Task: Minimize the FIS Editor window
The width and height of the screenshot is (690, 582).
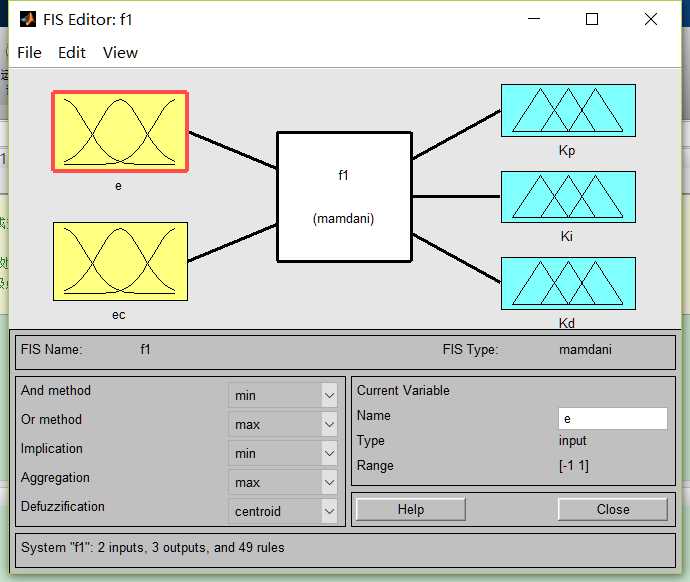Action: [534, 19]
